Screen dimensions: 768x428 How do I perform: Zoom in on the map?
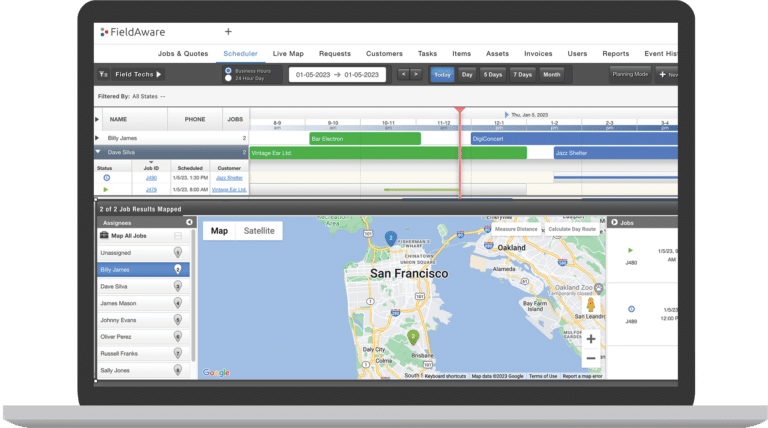[x=591, y=339]
